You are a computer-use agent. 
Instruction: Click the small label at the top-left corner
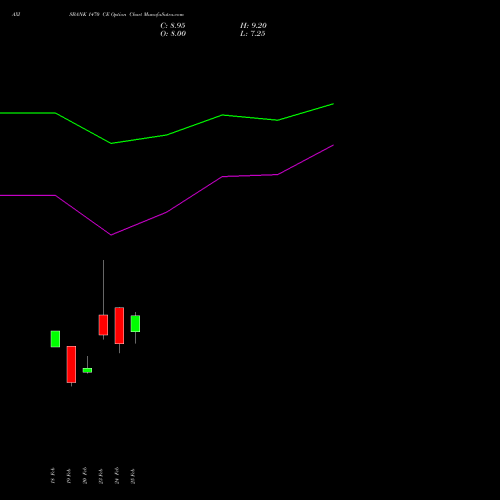click(16, 15)
